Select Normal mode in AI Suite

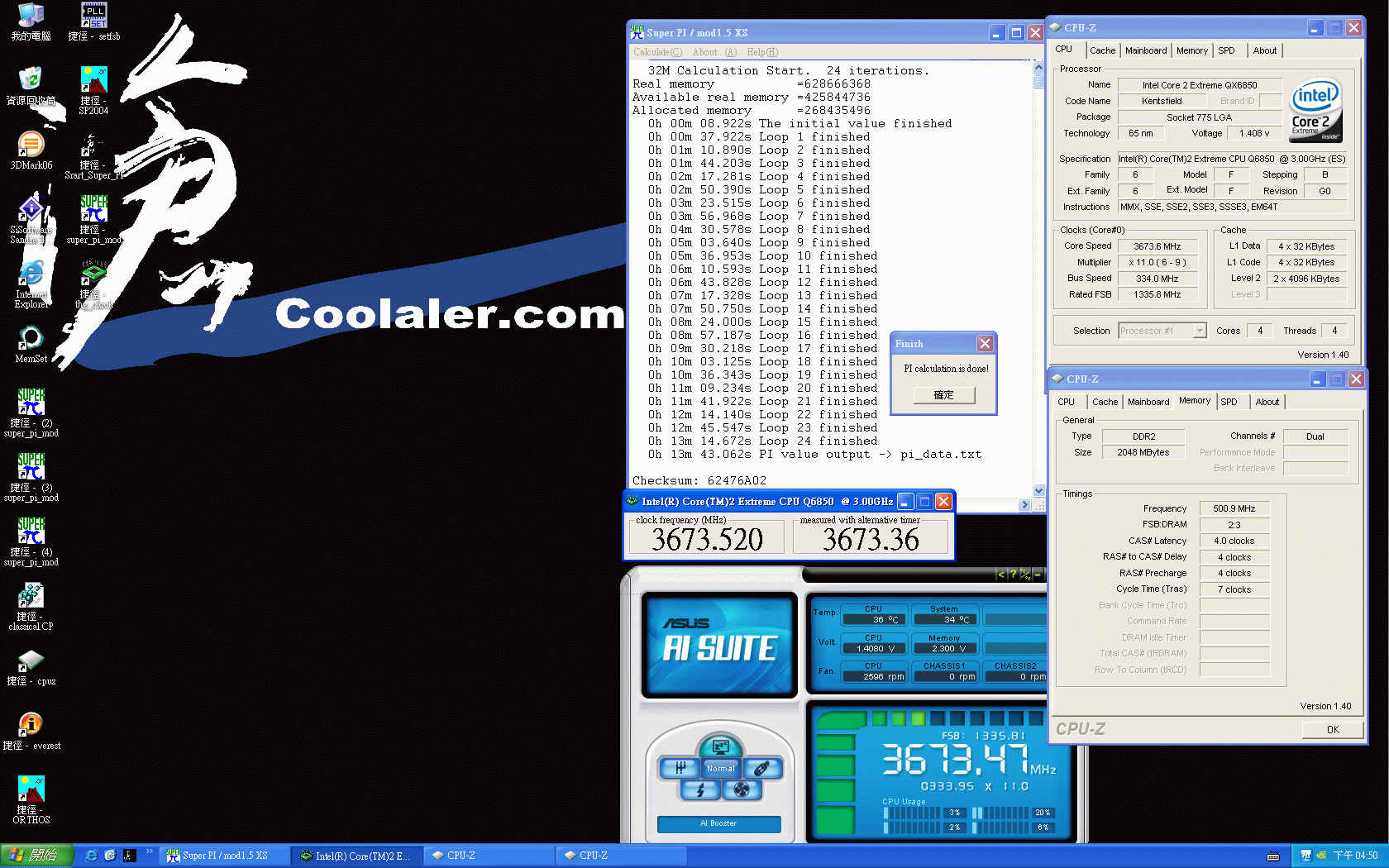click(721, 768)
